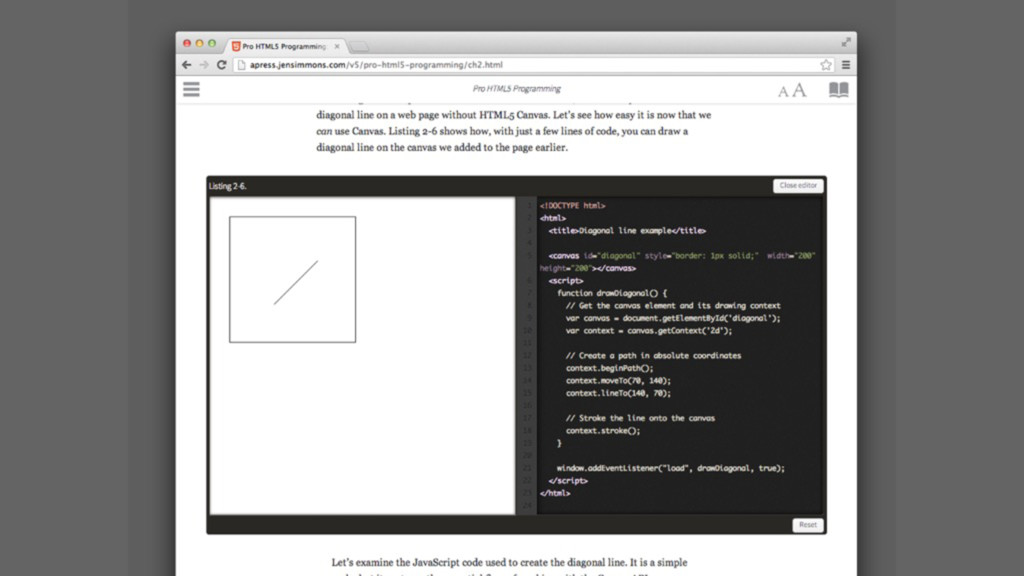This screenshot has height=576, width=1024.
Task: Click the Close editor button
Action: point(798,185)
